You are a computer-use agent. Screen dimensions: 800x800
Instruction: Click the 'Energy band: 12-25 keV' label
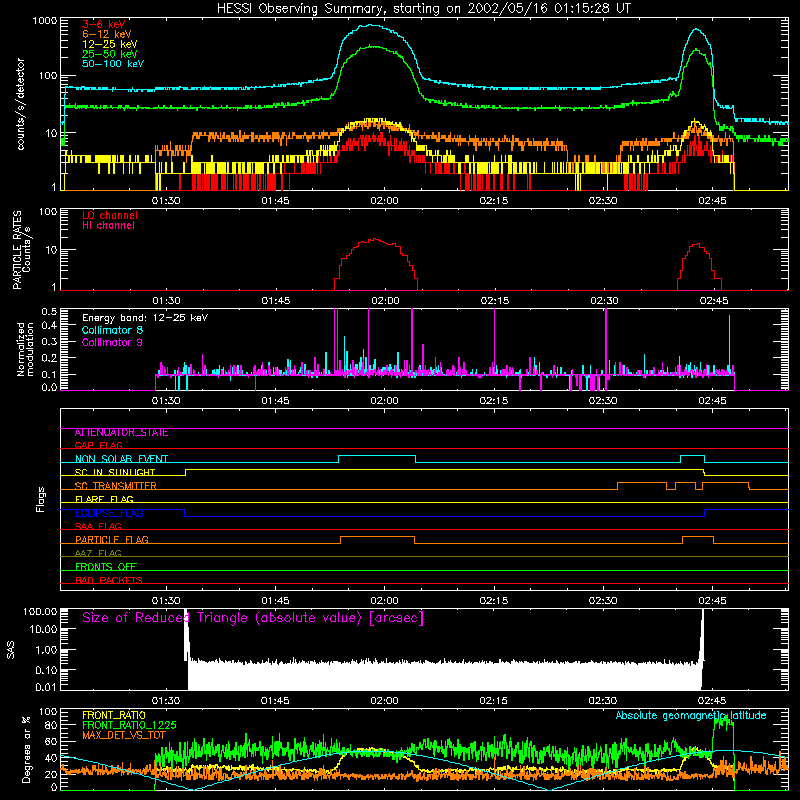145,318
